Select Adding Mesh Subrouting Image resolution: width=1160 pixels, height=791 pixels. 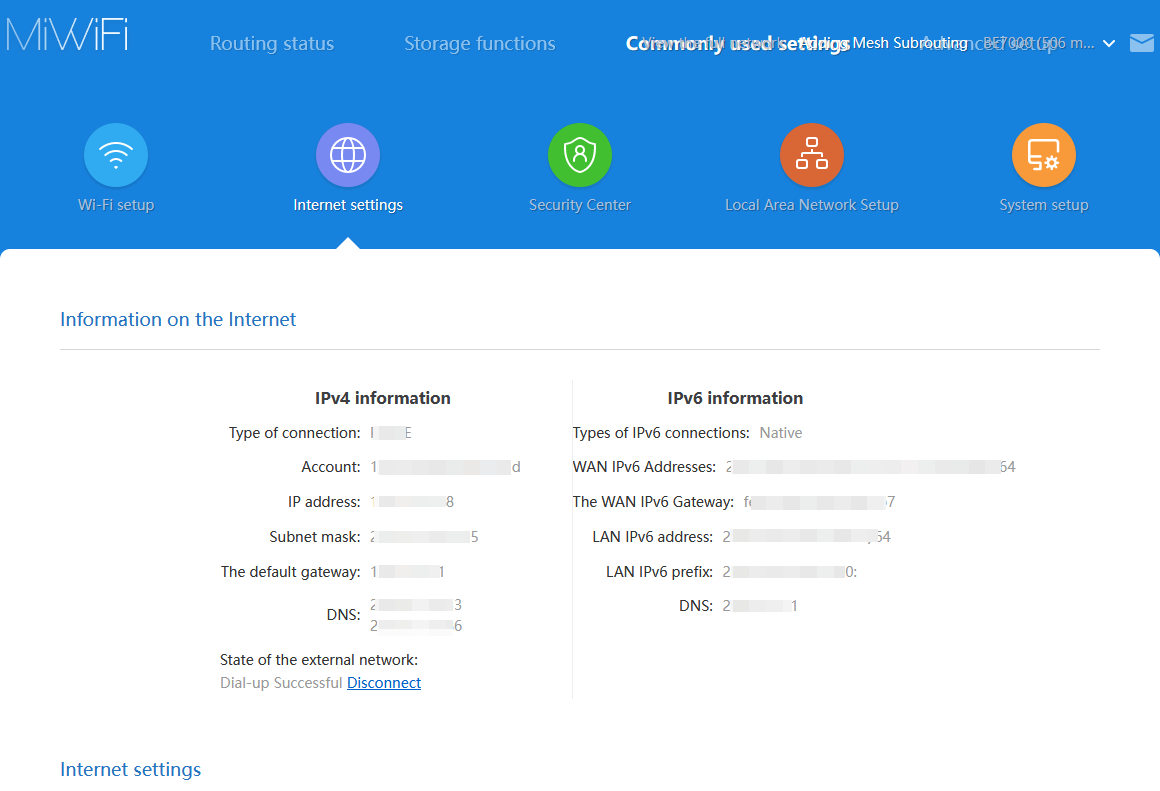(x=880, y=43)
